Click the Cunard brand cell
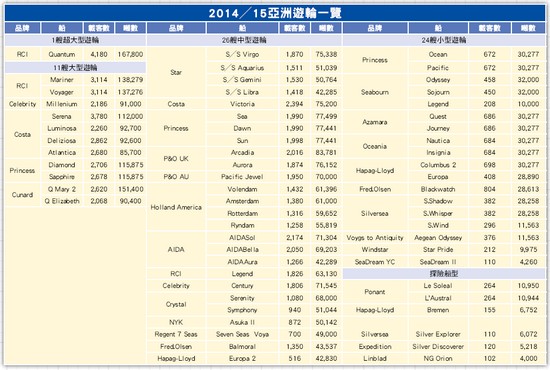Image resolution: width=550 pixels, height=370 pixels. tap(22, 195)
